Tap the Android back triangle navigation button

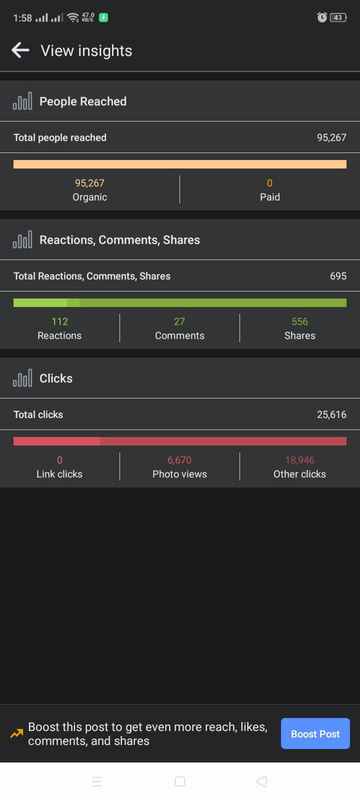pos(261,781)
